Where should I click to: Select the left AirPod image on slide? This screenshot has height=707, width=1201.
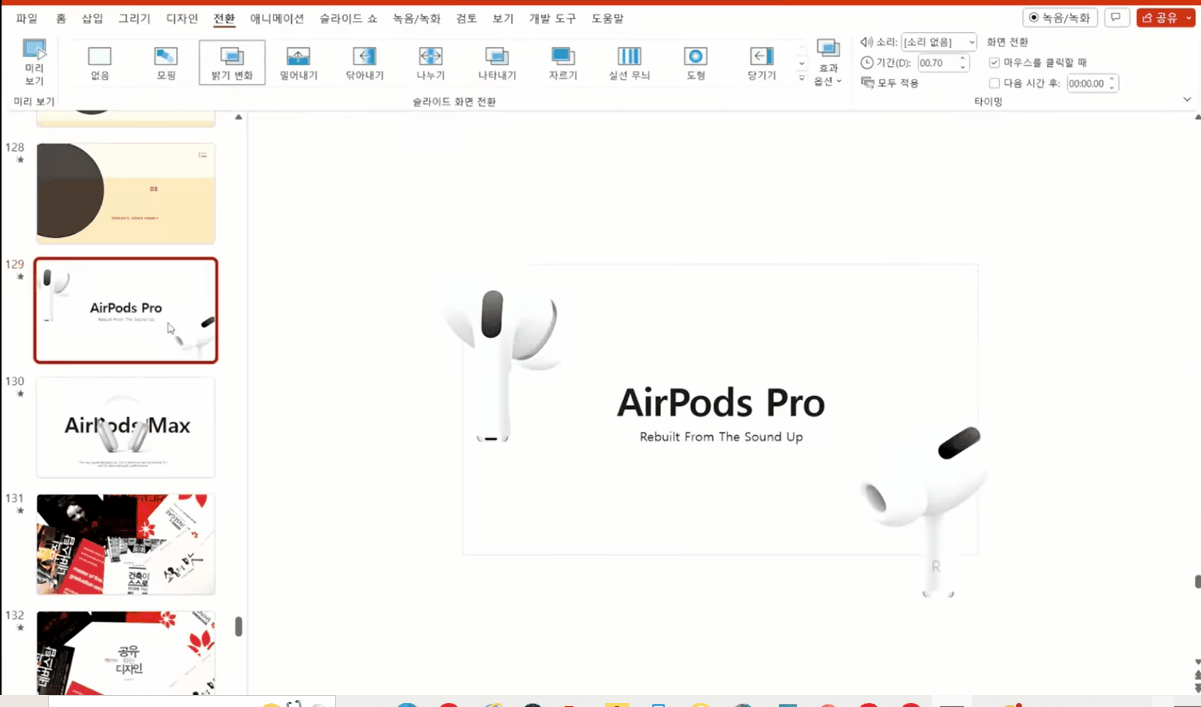point(501,360)
